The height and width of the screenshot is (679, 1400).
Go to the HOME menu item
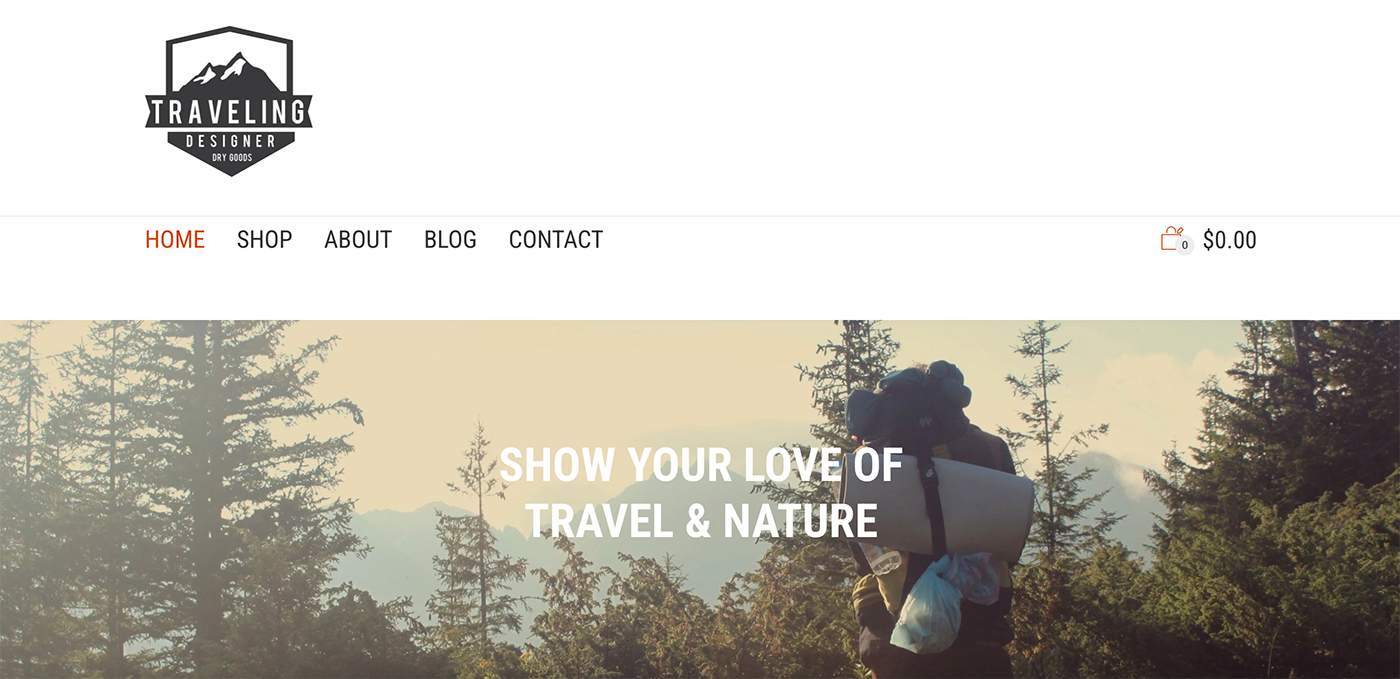pos(175,240)
